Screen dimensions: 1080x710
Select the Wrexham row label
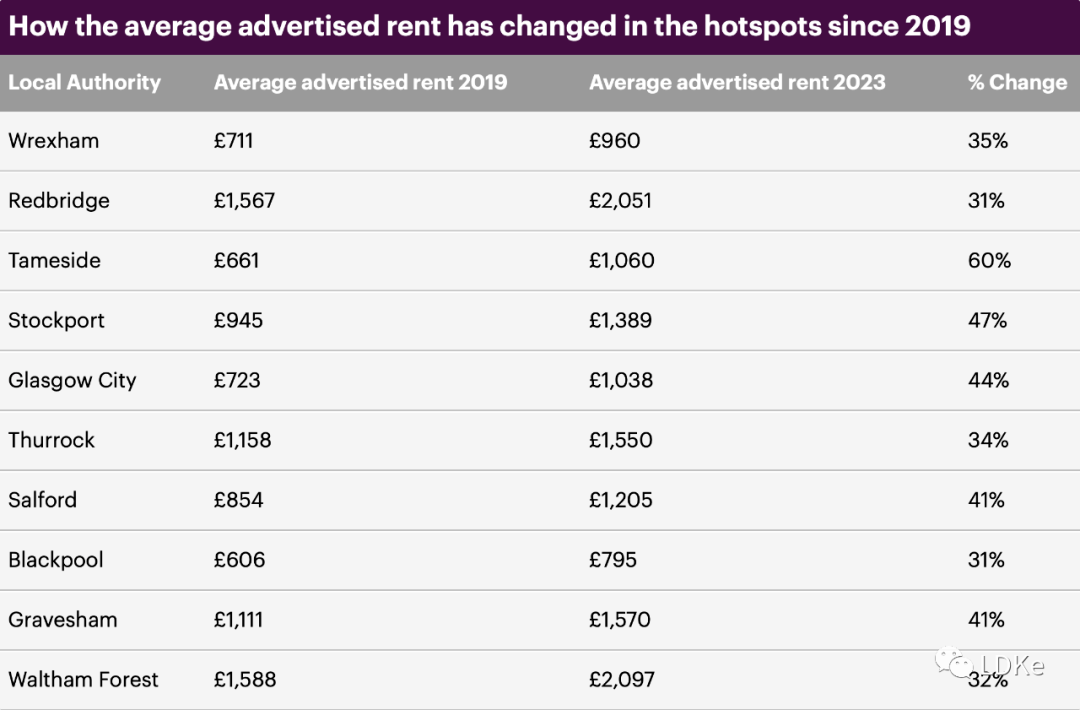pos(54,140)
